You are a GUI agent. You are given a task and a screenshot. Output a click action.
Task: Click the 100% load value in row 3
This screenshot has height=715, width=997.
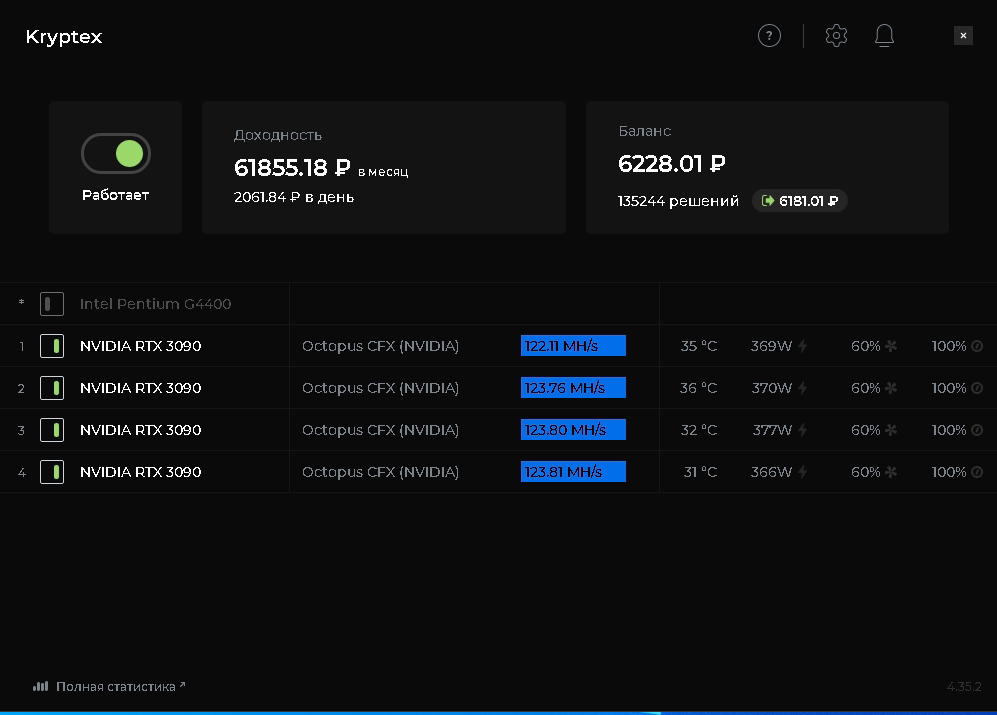coord(949,430)
